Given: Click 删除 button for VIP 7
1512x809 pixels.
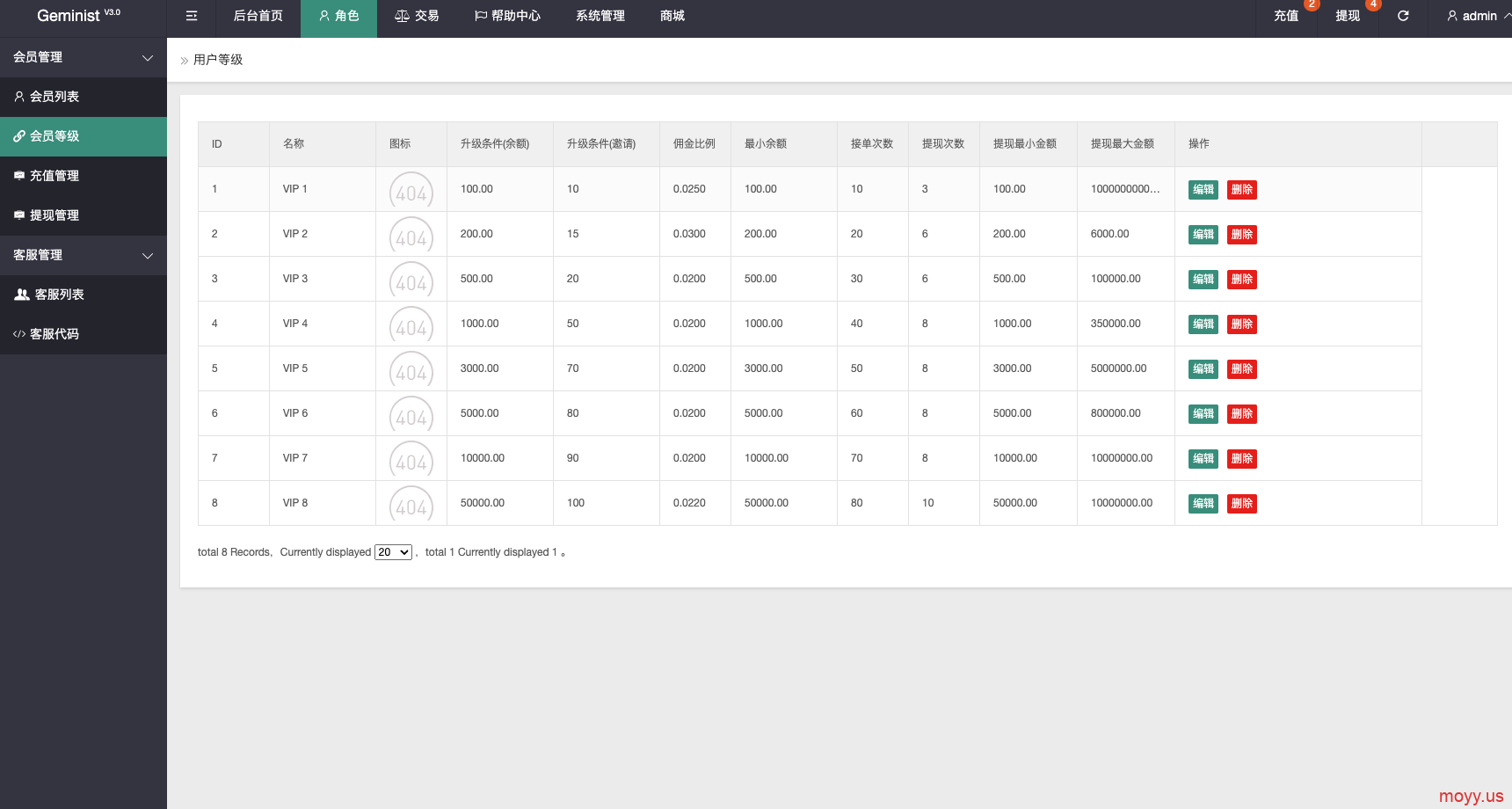Looking at the screenshot, I should [1242, 459].
